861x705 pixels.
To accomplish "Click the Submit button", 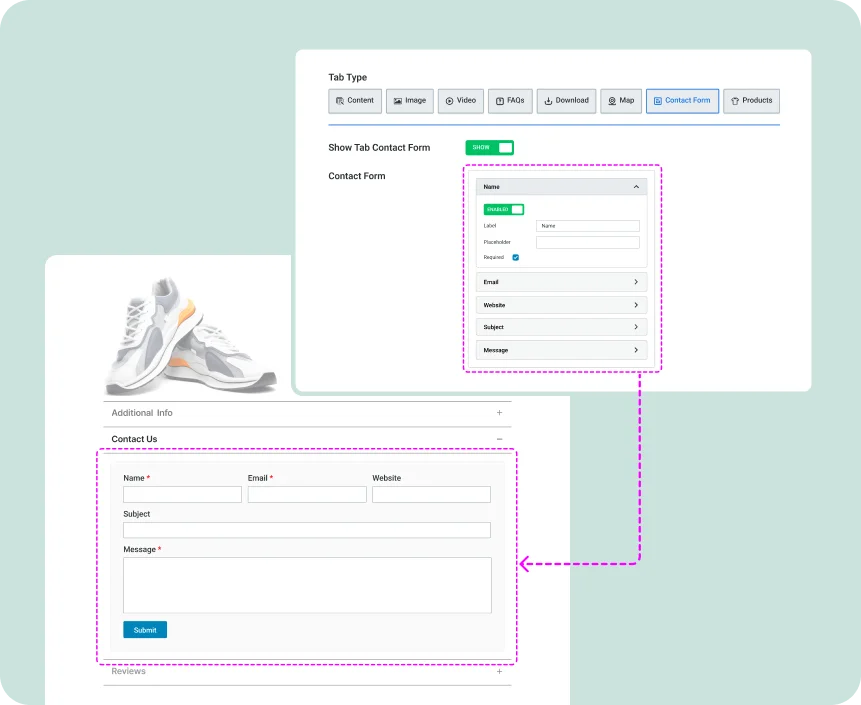I will pos(145,630).
